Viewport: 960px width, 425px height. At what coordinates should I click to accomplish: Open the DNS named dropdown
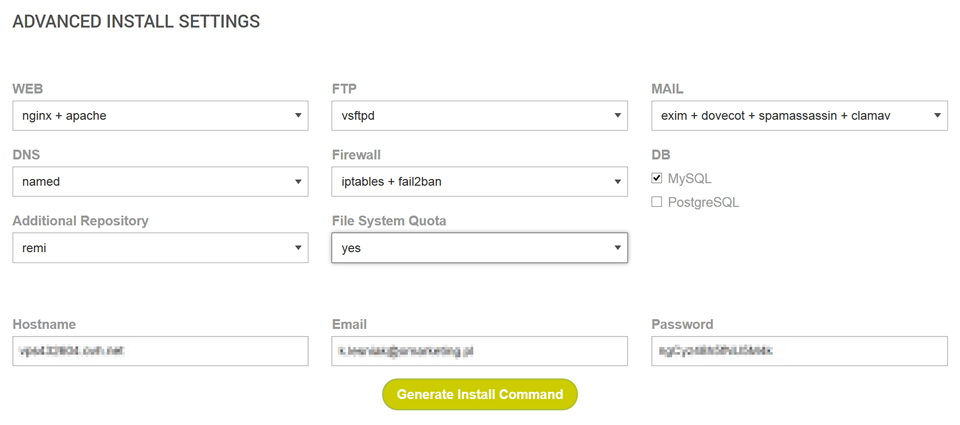(x=160, y=182)
